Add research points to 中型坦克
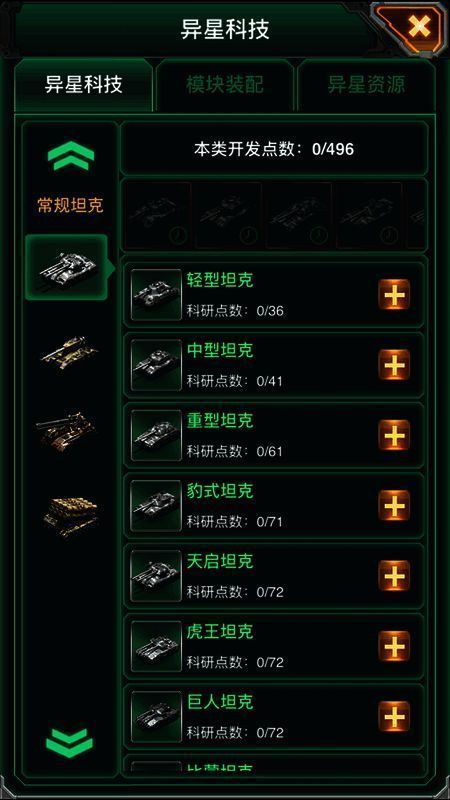This screenshot has width=450, height=800. [394, 365]
